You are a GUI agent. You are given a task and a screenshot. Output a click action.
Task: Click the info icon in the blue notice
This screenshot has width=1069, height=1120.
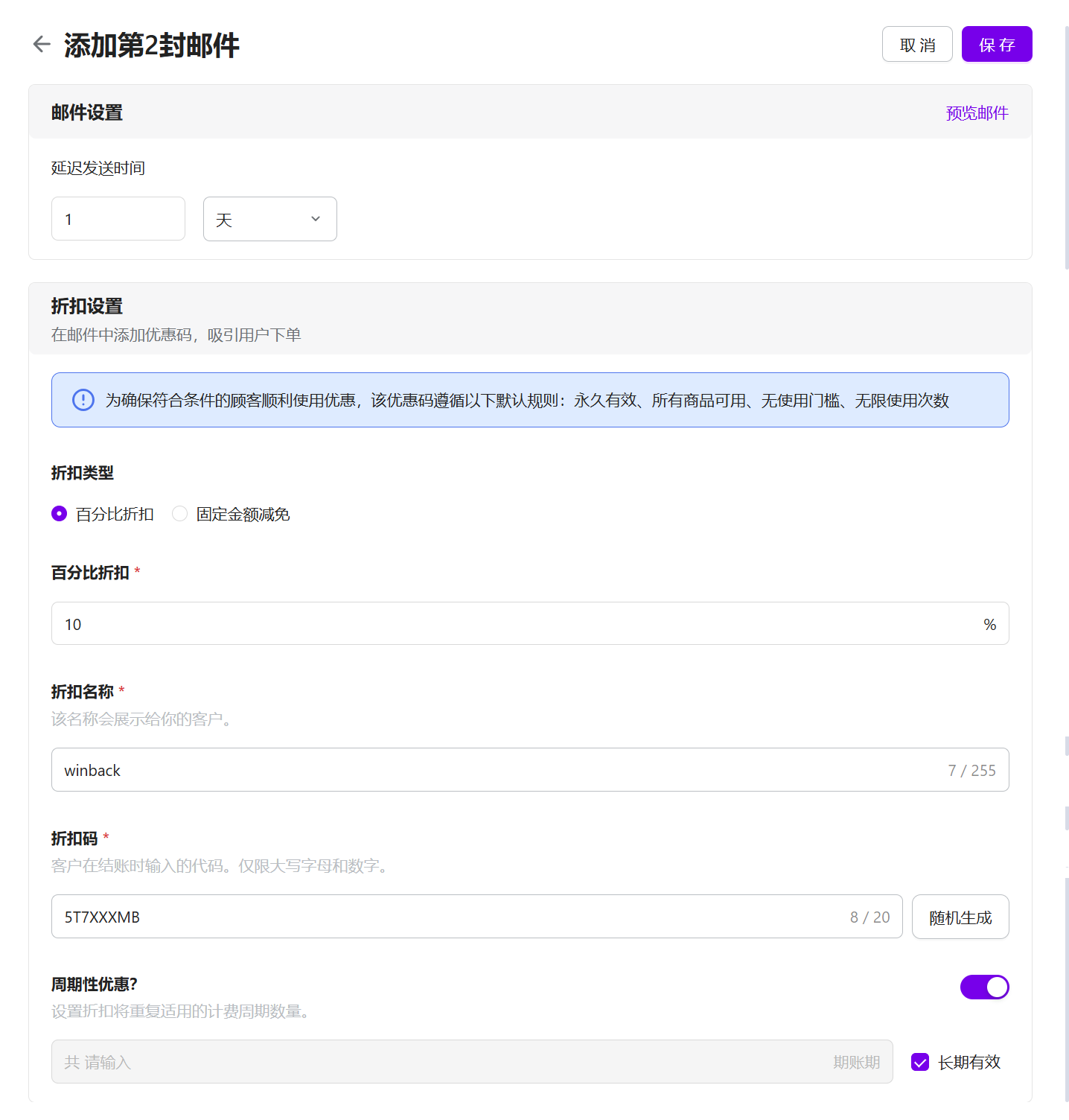click(x=83, y=400)
